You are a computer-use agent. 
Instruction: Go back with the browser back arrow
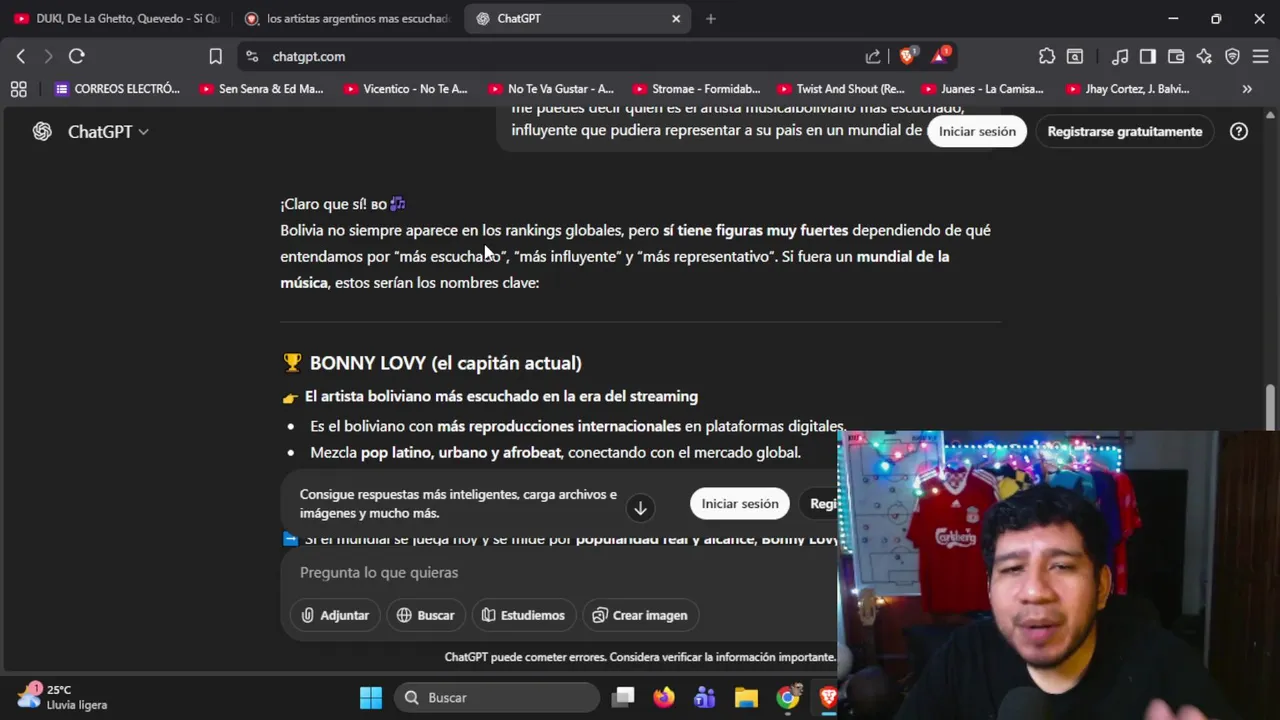(x=21, y=57)
